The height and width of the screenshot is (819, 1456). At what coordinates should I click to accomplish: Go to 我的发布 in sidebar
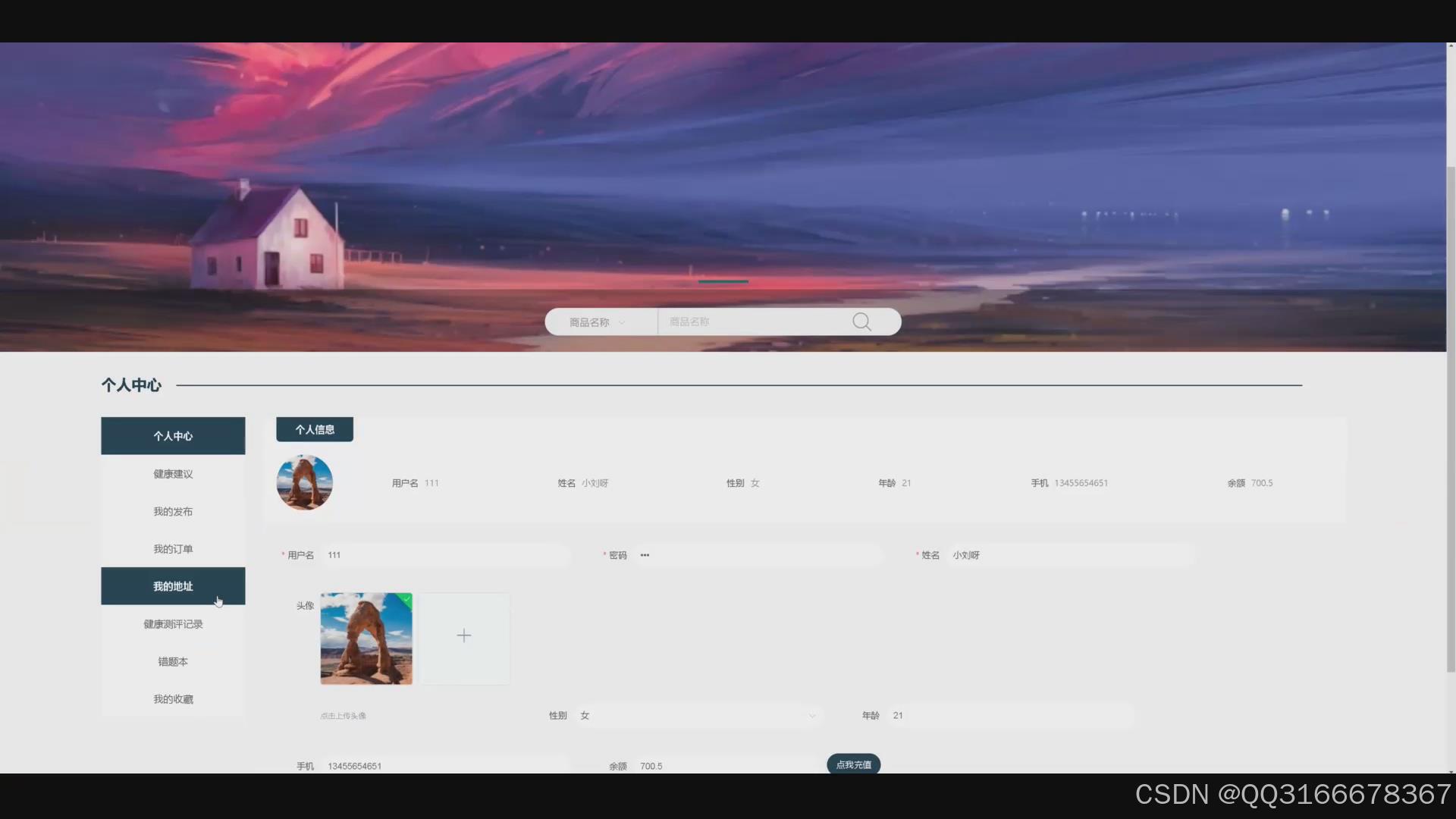tap(173, 512)
